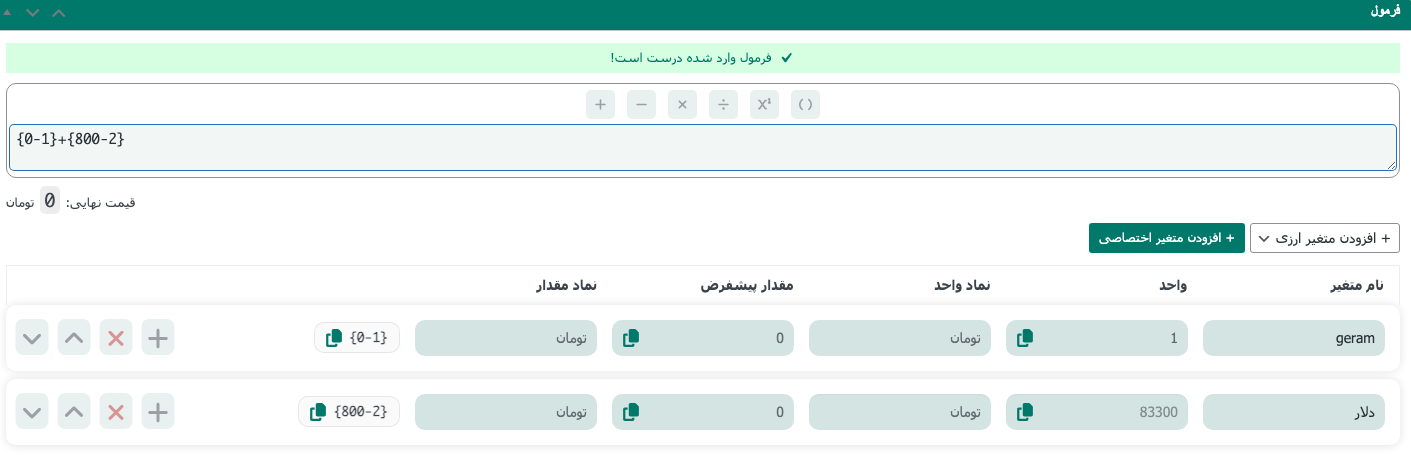Copy the default value of the geram row

pyautogui.click(x=631, y=338)
